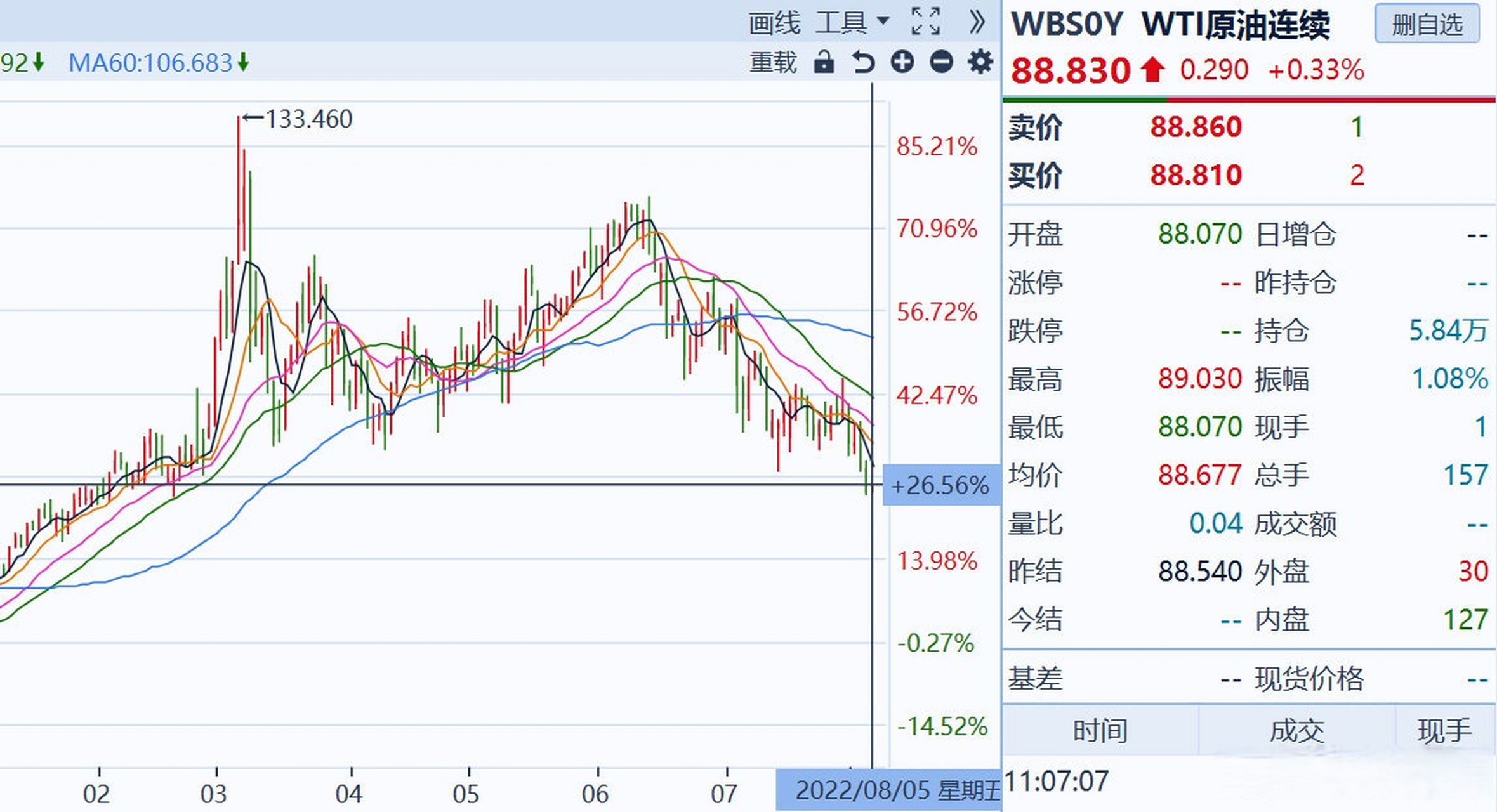Click the 85.21% axis label

[937, 147]
